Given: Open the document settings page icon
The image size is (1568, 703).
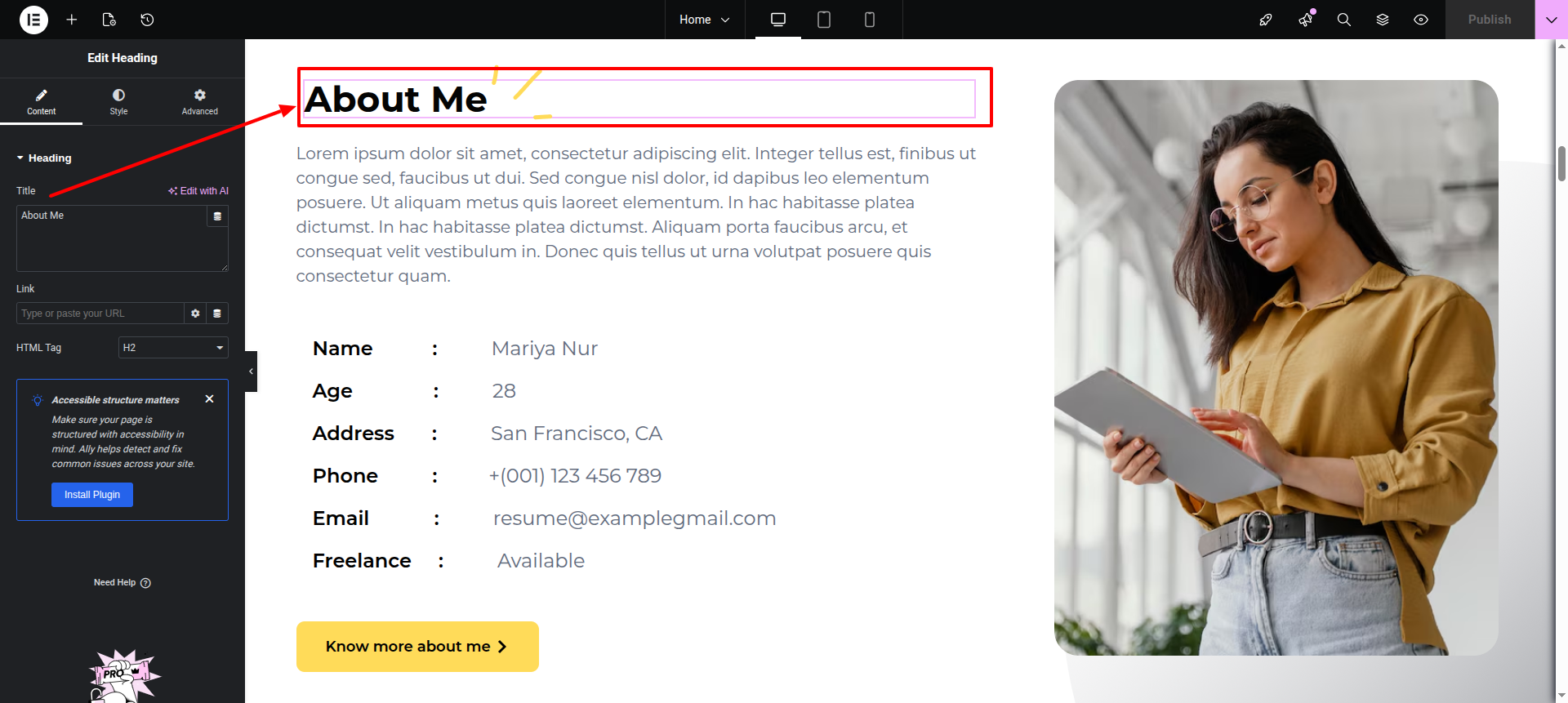Looking at the screenshot, I should point(109,20).
